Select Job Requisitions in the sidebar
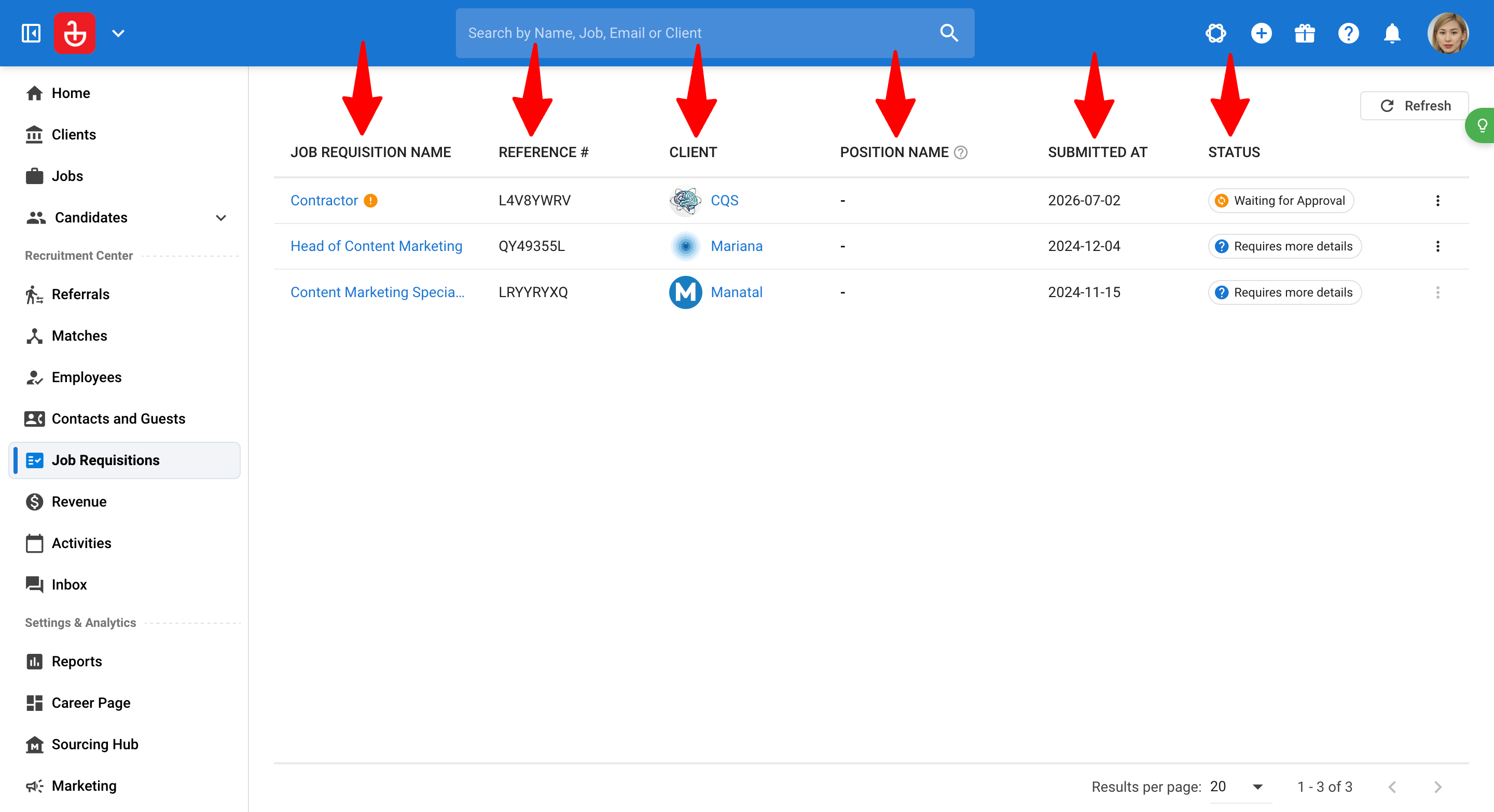1494x812 pixels. [125, 460]
